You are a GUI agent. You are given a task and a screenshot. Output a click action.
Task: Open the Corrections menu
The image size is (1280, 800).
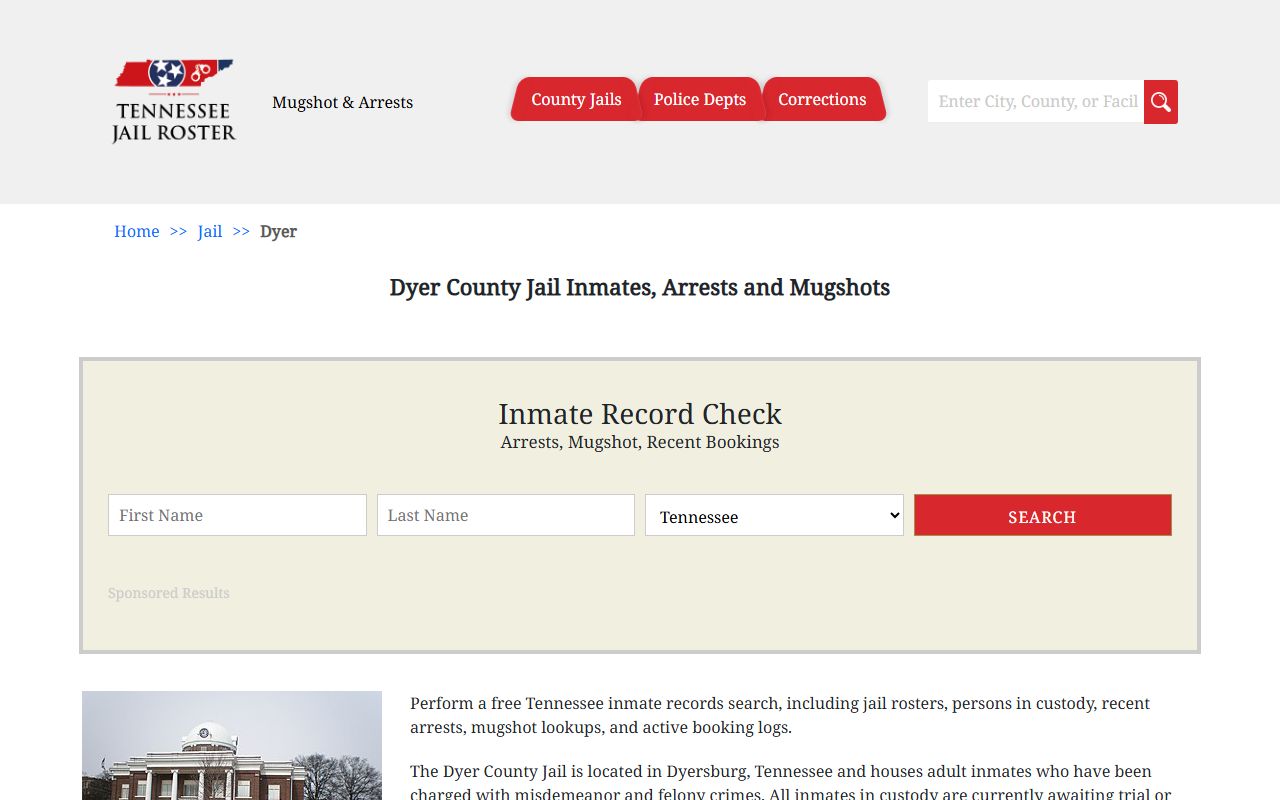point(822,99)
